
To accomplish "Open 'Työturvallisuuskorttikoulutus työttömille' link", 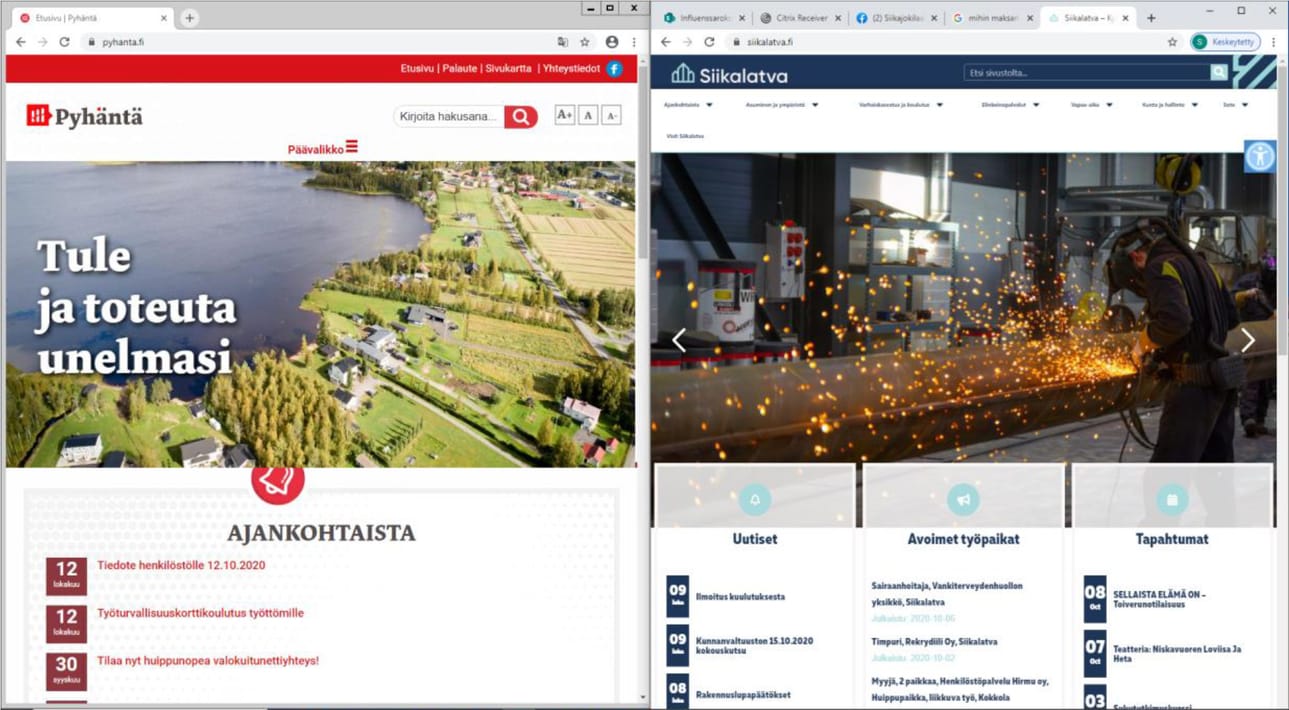I will point(200,613).
